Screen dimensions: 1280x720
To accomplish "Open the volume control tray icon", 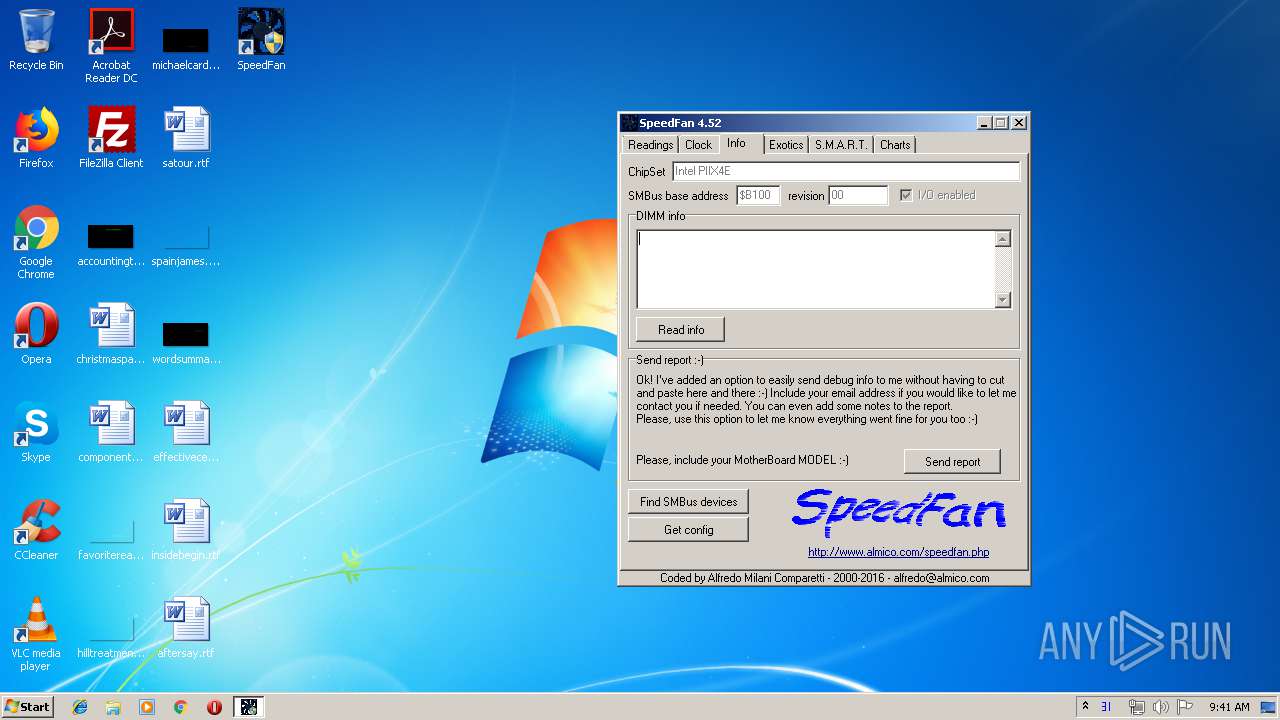I will click(x=1161, y=707).
